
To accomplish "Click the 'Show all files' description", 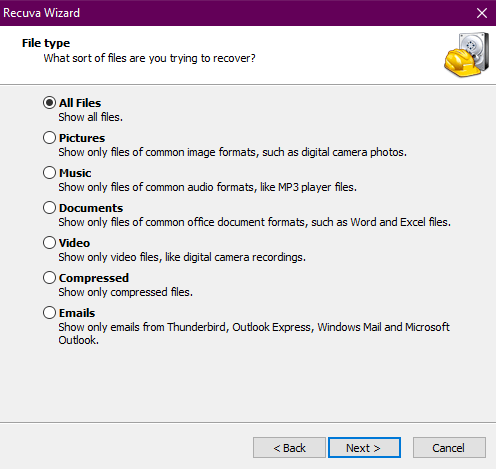I will [91, 117].
